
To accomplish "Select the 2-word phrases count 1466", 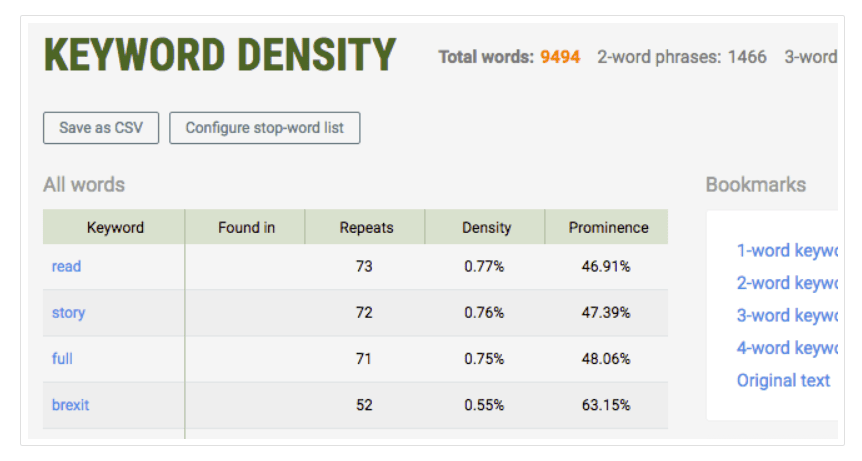I will click(747, 57).
